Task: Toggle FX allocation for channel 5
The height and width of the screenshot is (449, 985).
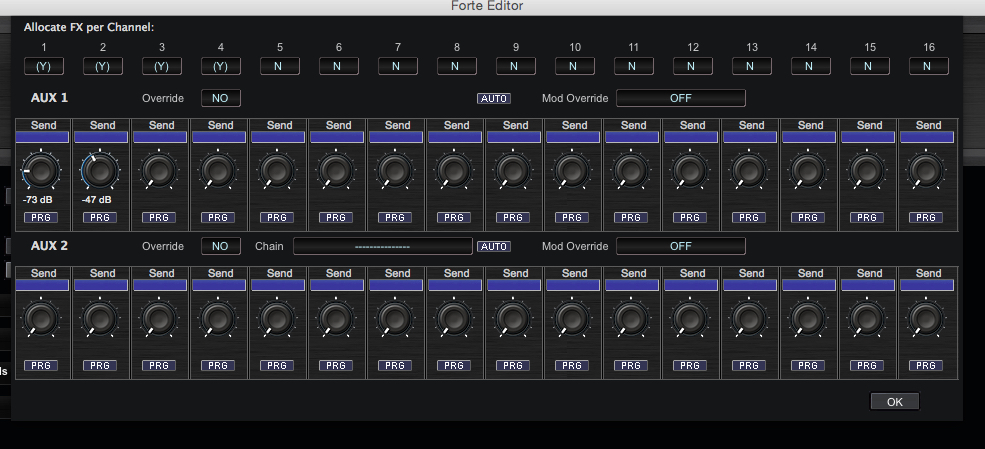Action: pyautogui.click(x=280, y=66)
